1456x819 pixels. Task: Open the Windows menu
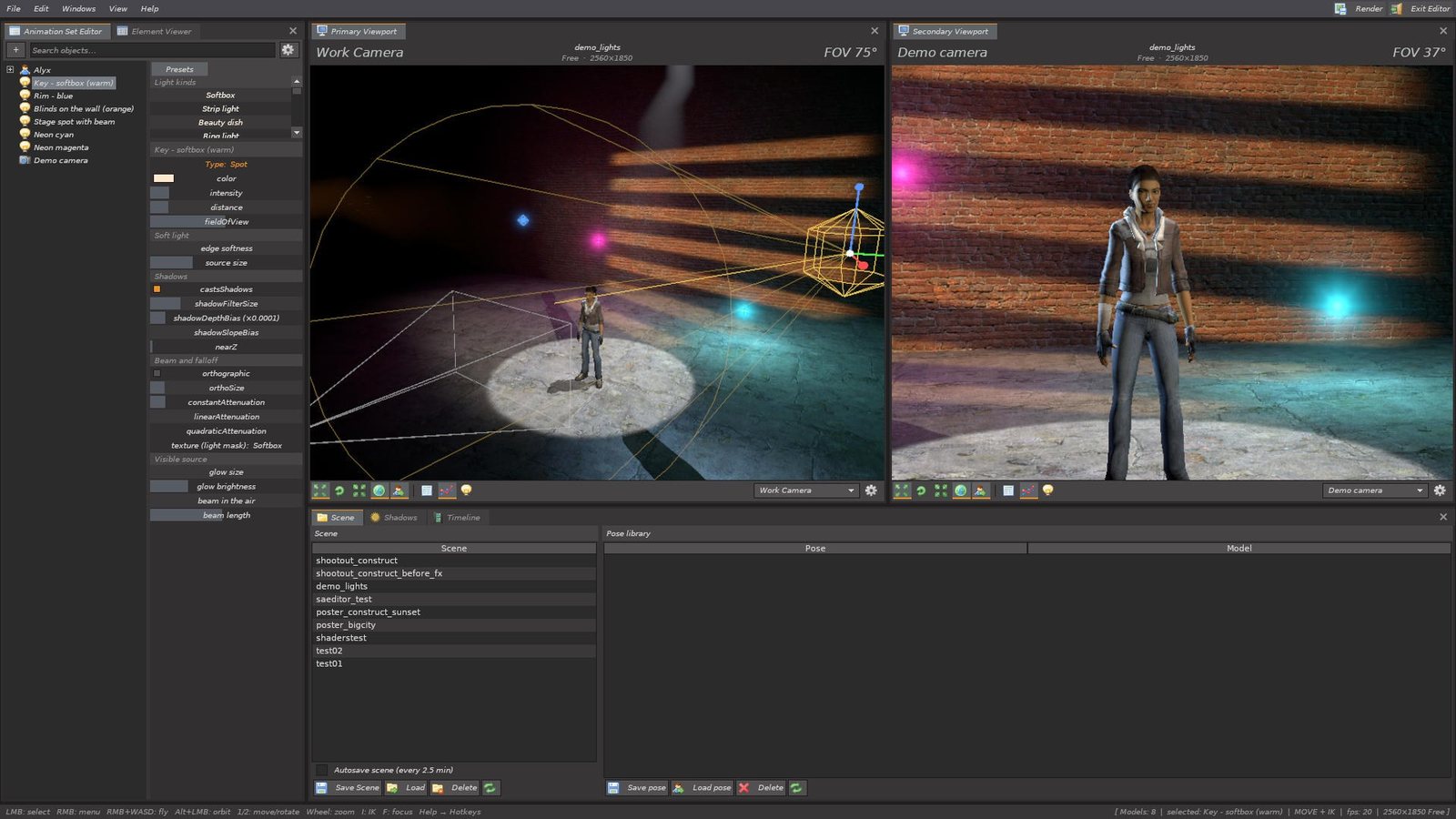(x=78, y=8)
